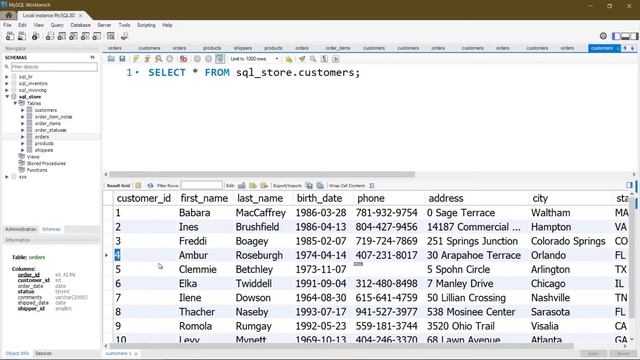Image resolution: width=640 pixels, height=360 pixels.
Task: Execute statement under cursor icon
Action: click(147, 59)
